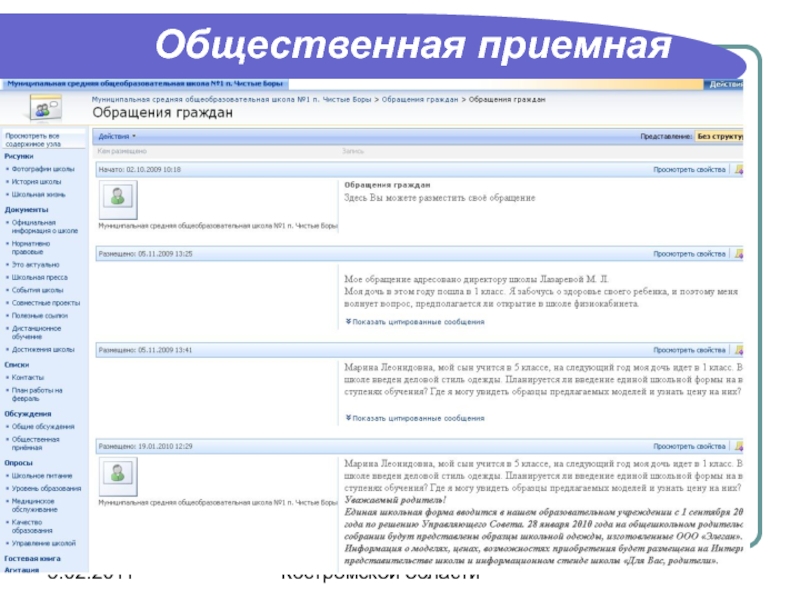Open Гостевая книга in the sidebar

pos(32,559)
